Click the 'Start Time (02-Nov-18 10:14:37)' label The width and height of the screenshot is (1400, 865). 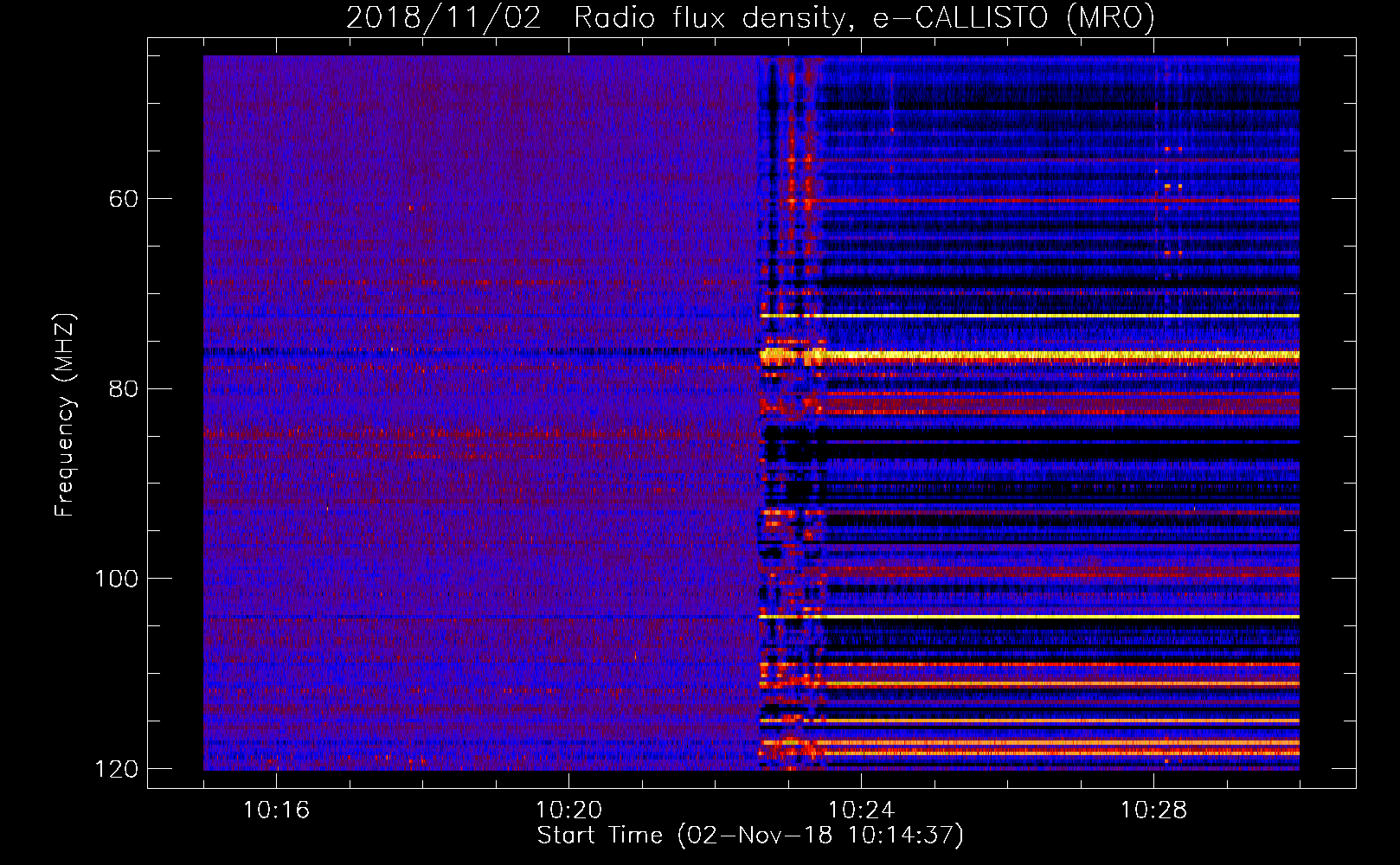(x=750, y=836)
